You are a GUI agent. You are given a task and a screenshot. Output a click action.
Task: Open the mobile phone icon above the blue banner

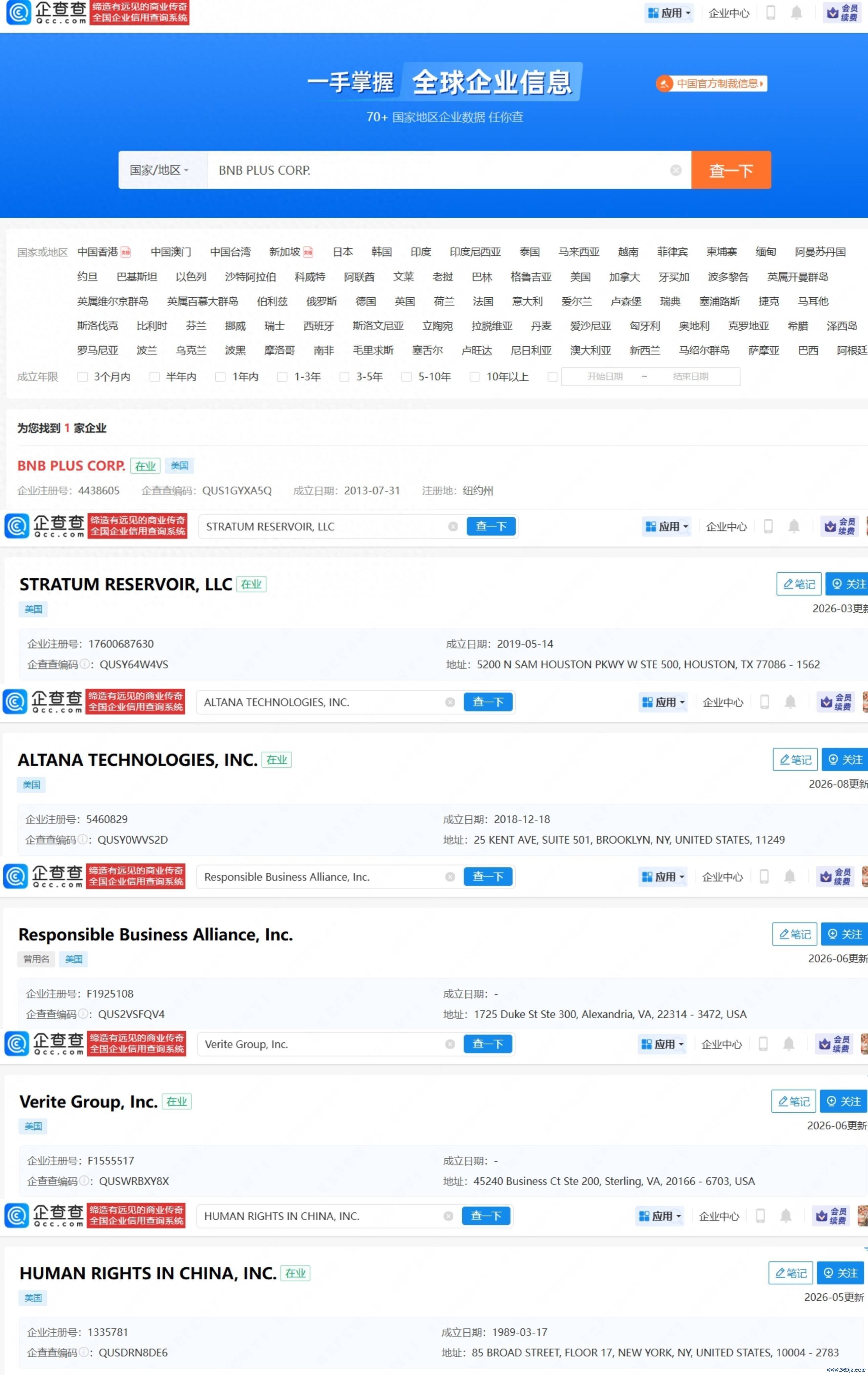(x=770, y=12)
